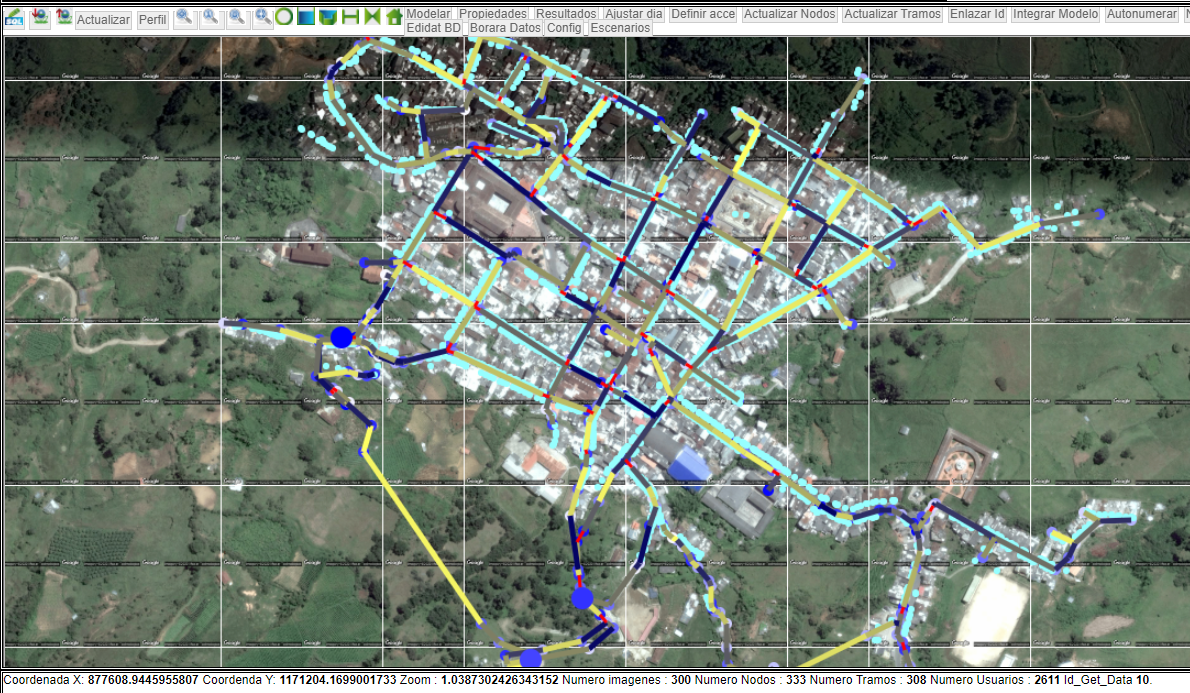
Task: Click the large blue node at map's left
Action: 342,336
